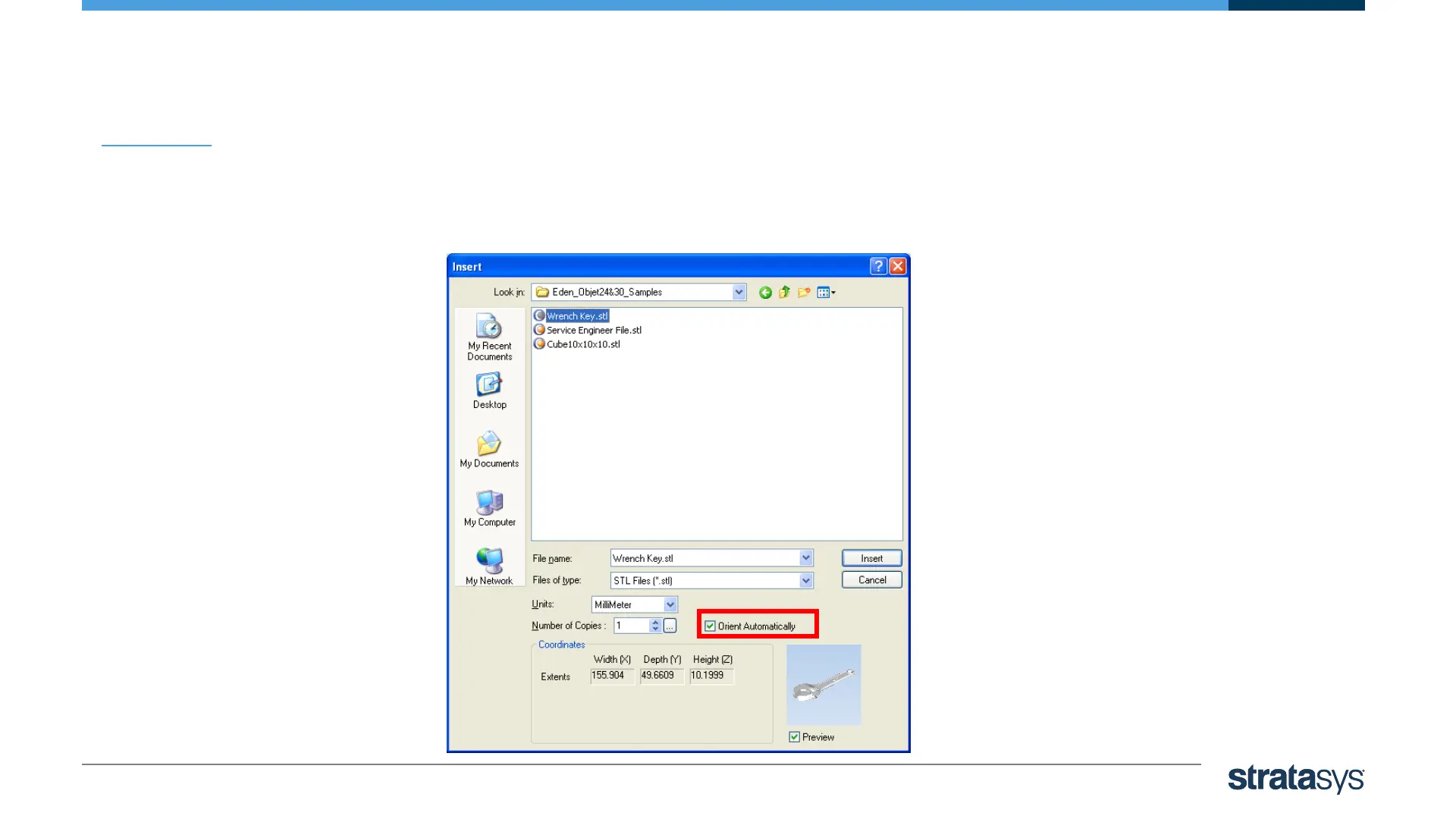
Task: Increase Number of Copies with up arrow
Action: (x=655, y=622)
